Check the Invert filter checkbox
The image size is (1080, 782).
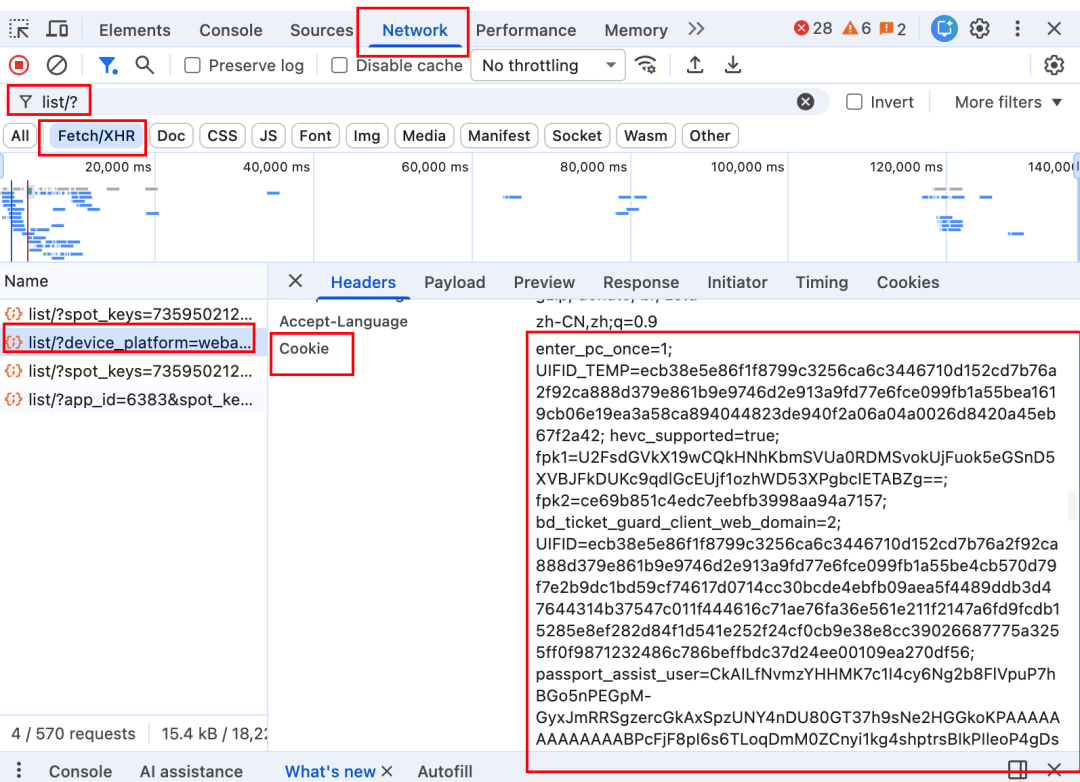pyautogui.click(x=855, y=102)
